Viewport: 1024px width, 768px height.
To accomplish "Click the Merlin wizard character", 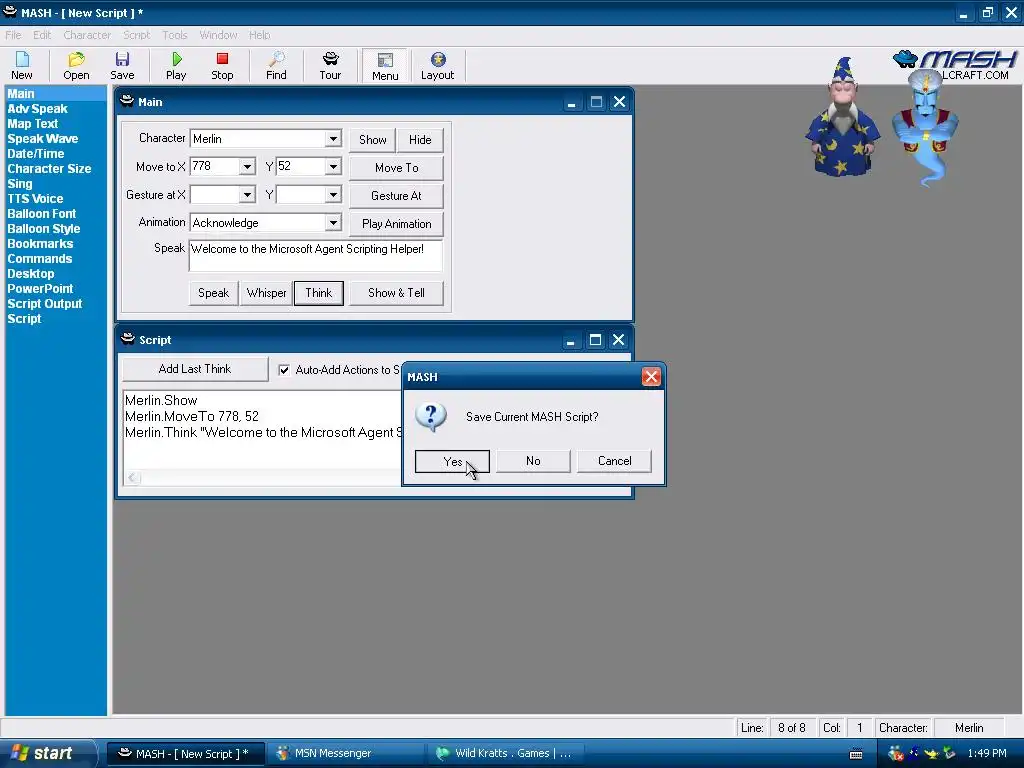I will pos(842,118).
